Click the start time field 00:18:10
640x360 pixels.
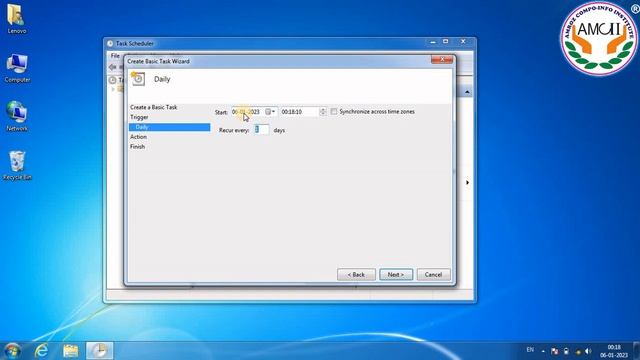point(300,111)
